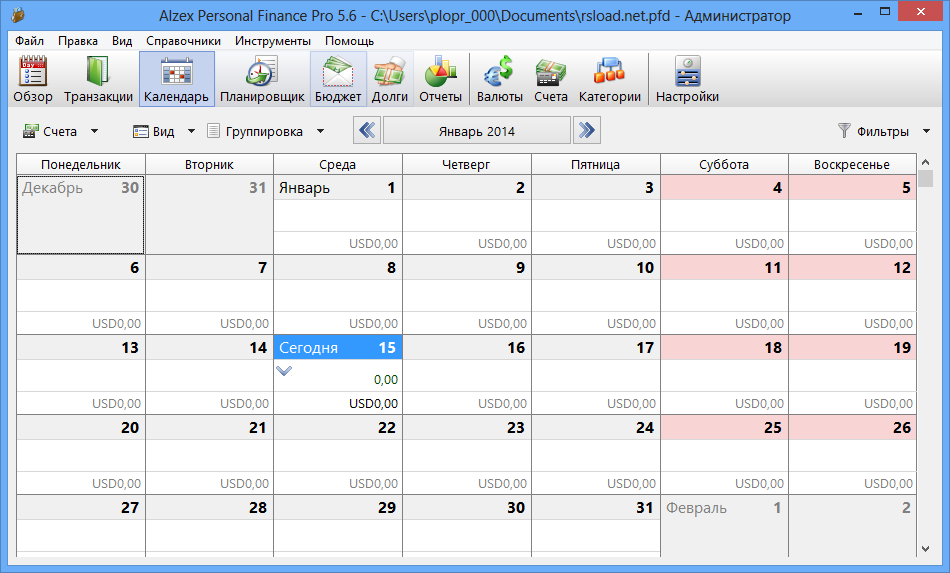Image resolution: width=950 pixels, height=573 pixels.
Task: Open the Правка menu
Action: (x=78, y=41)
